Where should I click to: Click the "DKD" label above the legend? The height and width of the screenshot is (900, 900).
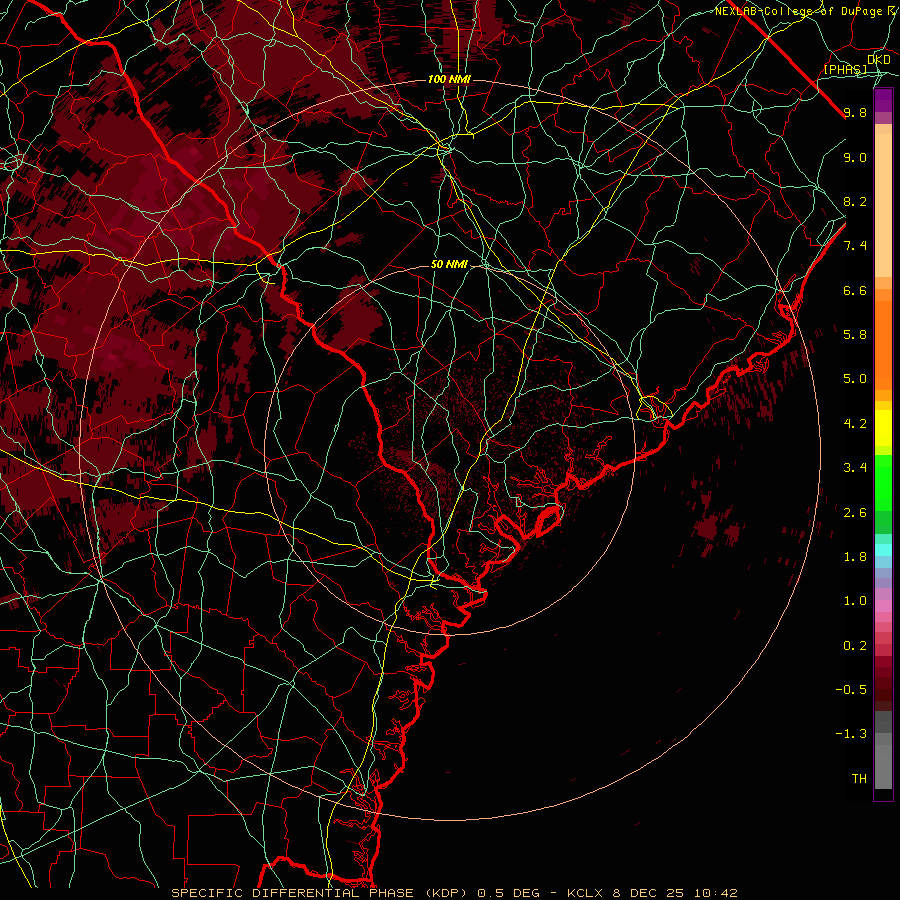click(878, 60)
